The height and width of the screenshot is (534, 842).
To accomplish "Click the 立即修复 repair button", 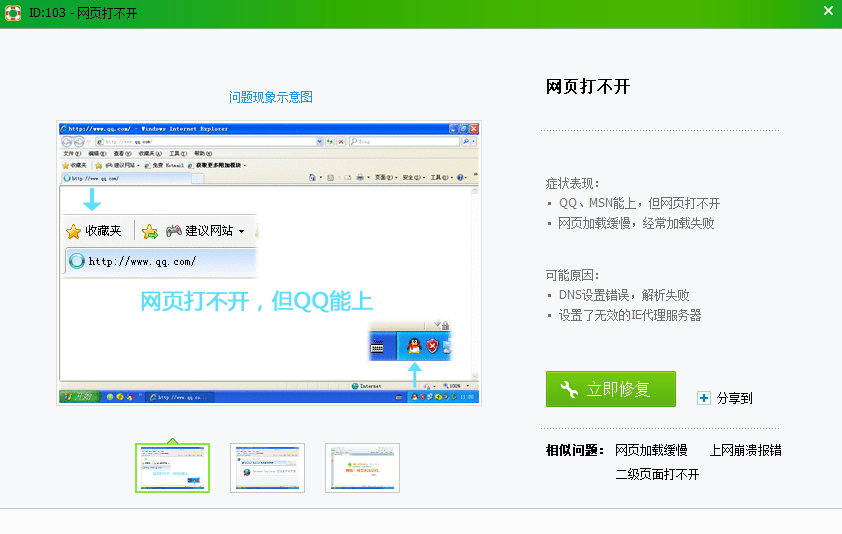I will click(x=611, y=389).
